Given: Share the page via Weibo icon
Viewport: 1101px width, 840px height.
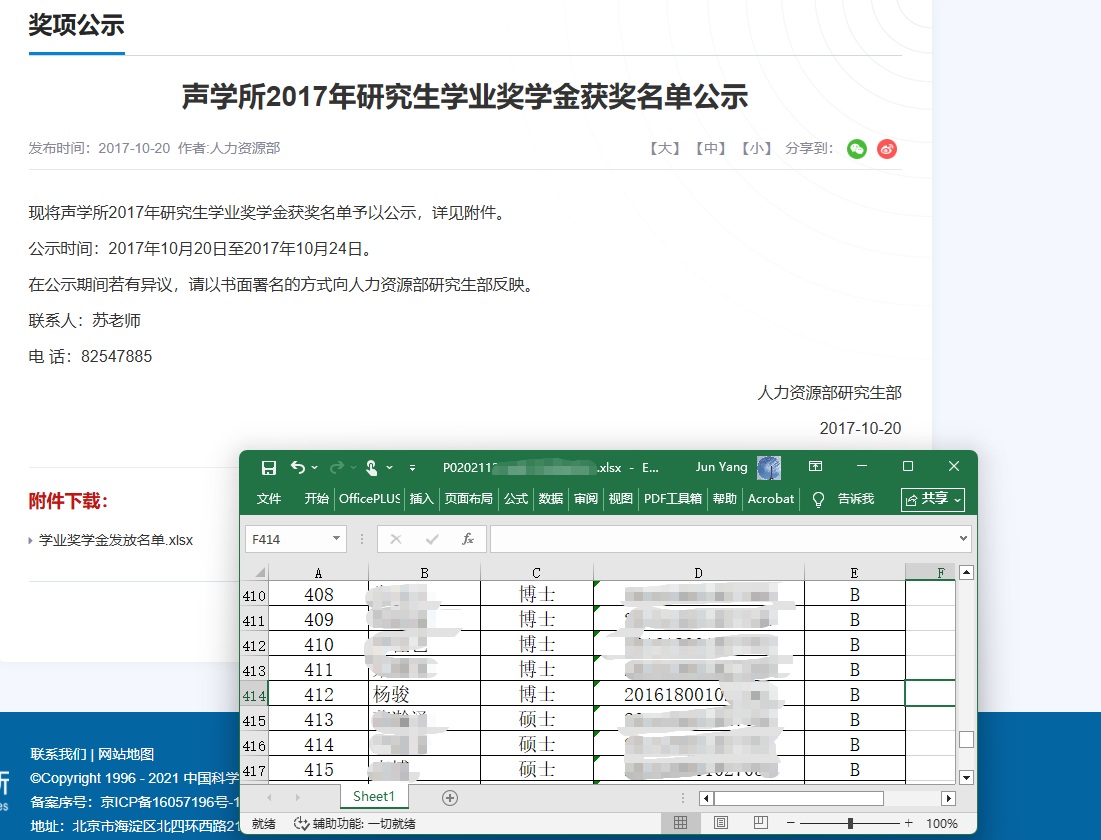Looking at the screenshot, I should pyautogui.click(x=887, y=149).
